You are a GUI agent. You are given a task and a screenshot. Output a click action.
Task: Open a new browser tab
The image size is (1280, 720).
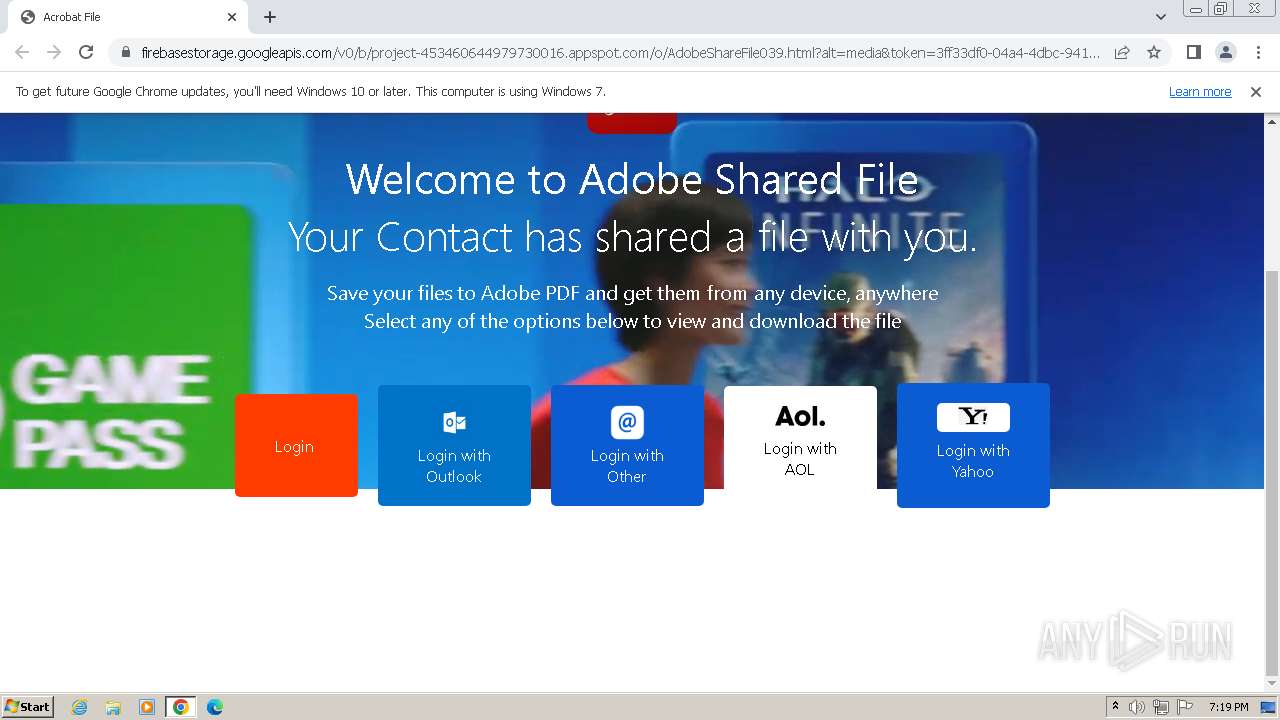tap(270, 17)
